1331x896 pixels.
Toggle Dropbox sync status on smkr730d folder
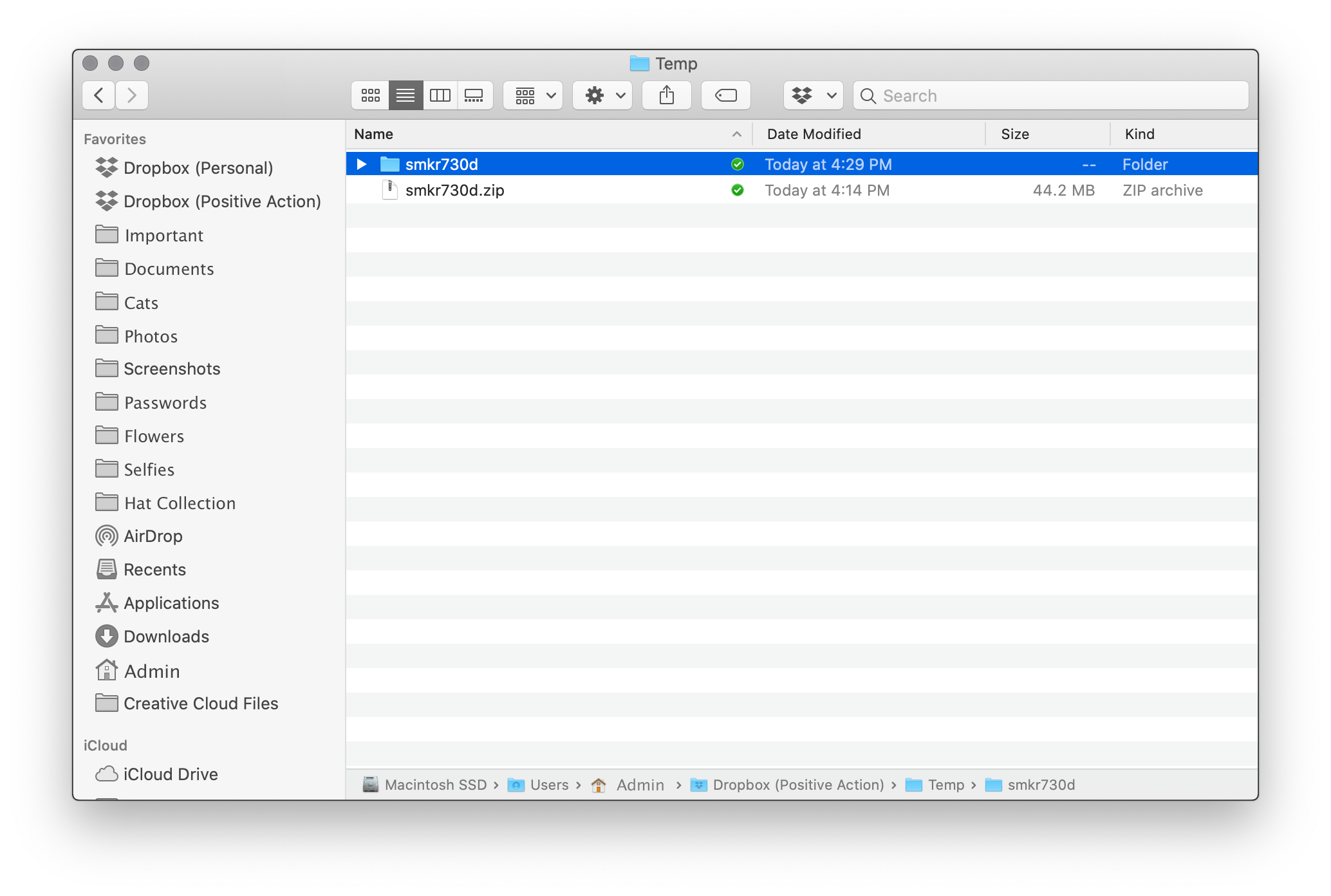click(x=737, y=164)
